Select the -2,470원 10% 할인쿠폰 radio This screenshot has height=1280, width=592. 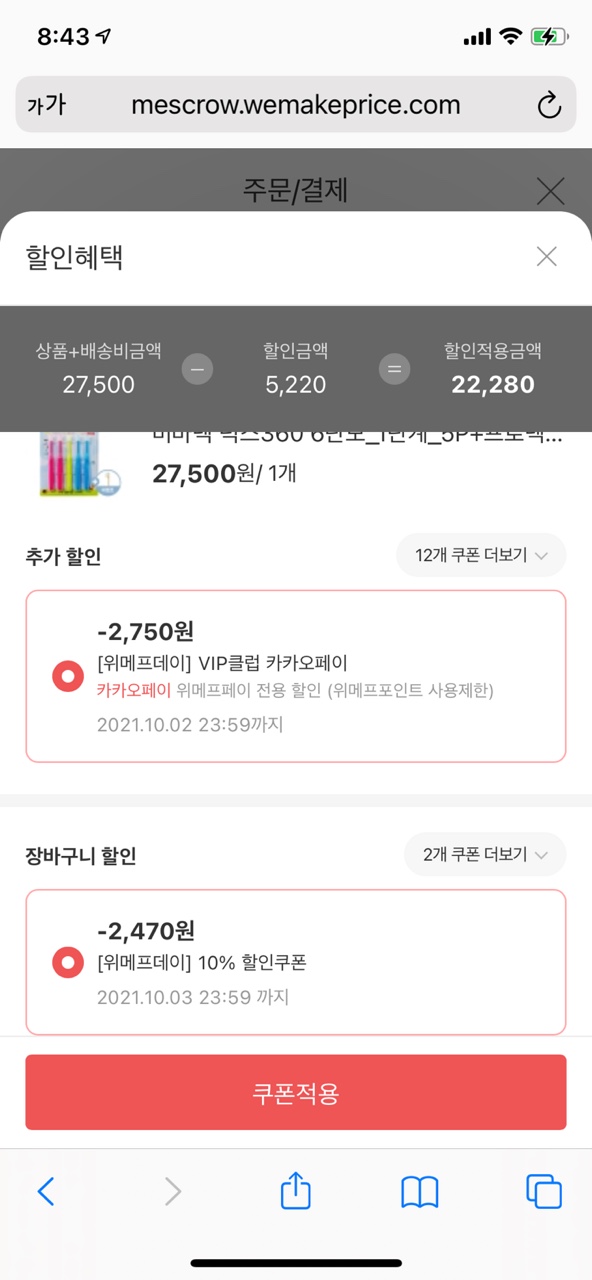pyautogui.click(x=68, y=963)
